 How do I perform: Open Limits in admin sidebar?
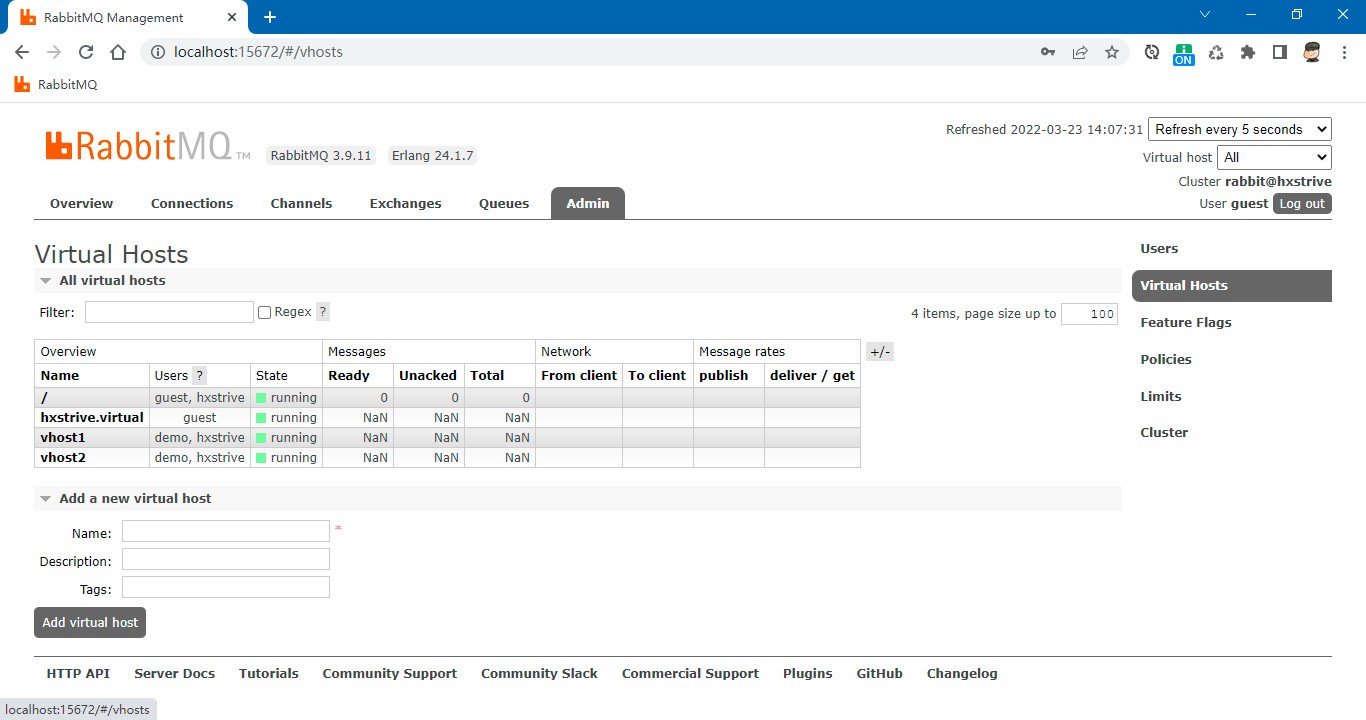click(1161, 397)
